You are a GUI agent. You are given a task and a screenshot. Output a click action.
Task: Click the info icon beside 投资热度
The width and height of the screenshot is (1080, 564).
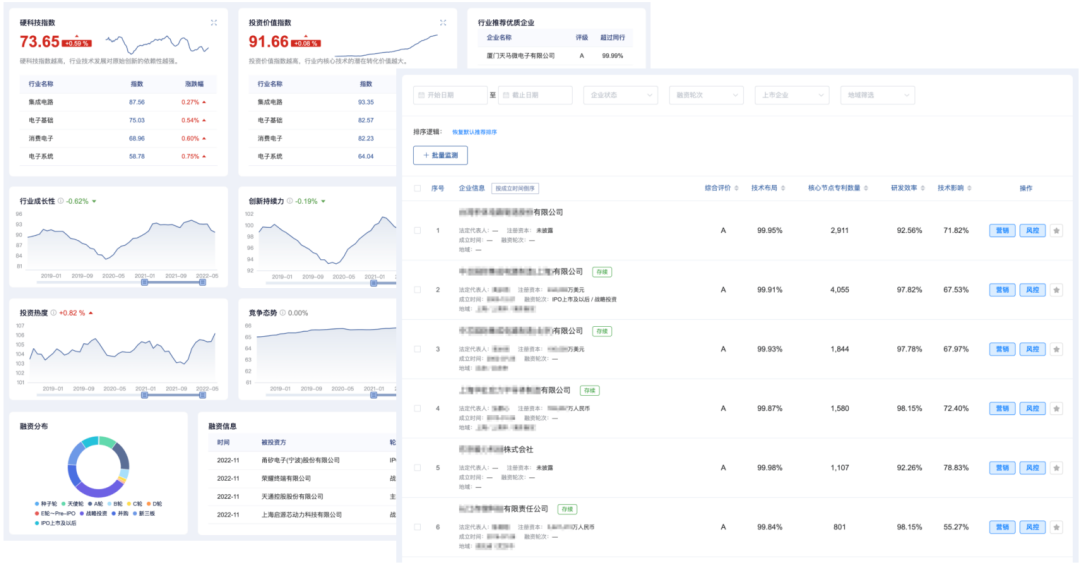pos(54,313)
